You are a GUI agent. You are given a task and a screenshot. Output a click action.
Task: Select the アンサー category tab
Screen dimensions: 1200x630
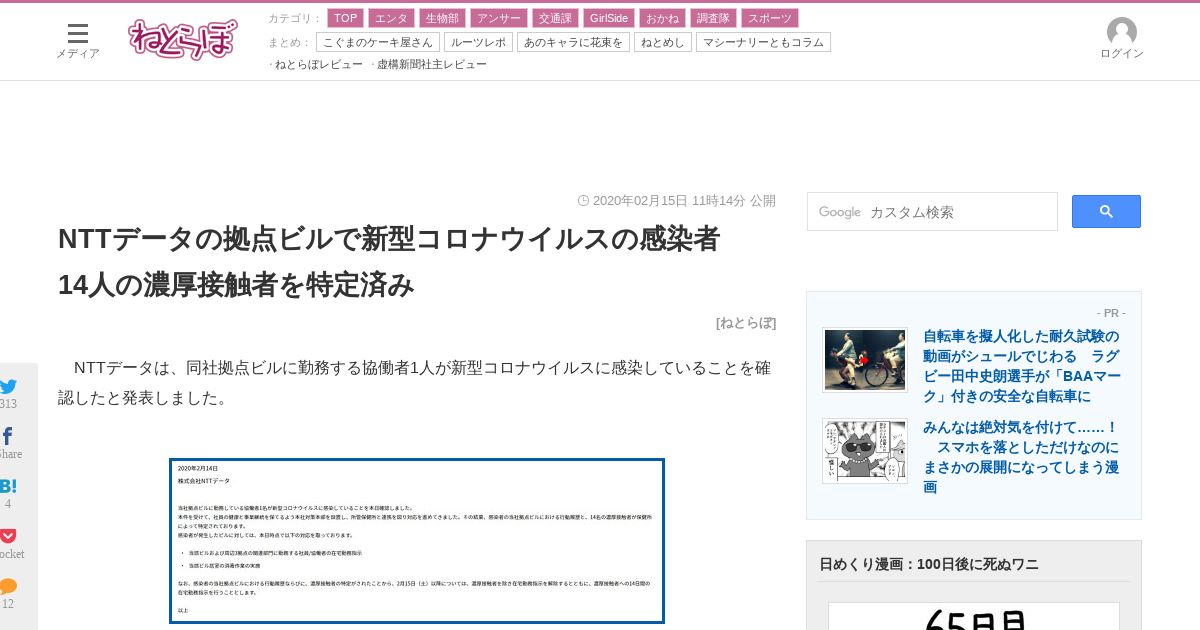[499, 18]
